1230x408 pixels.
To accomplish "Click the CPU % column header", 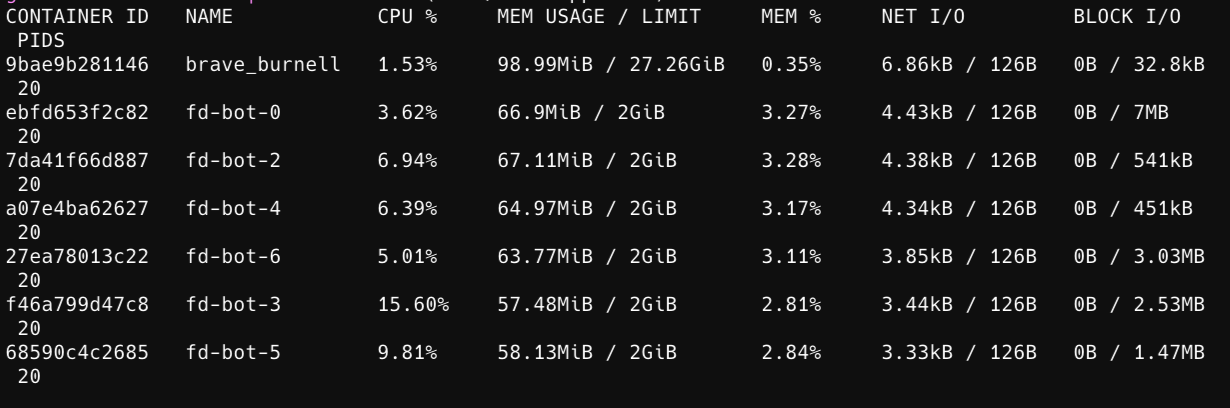I will (x=407, y=17).
